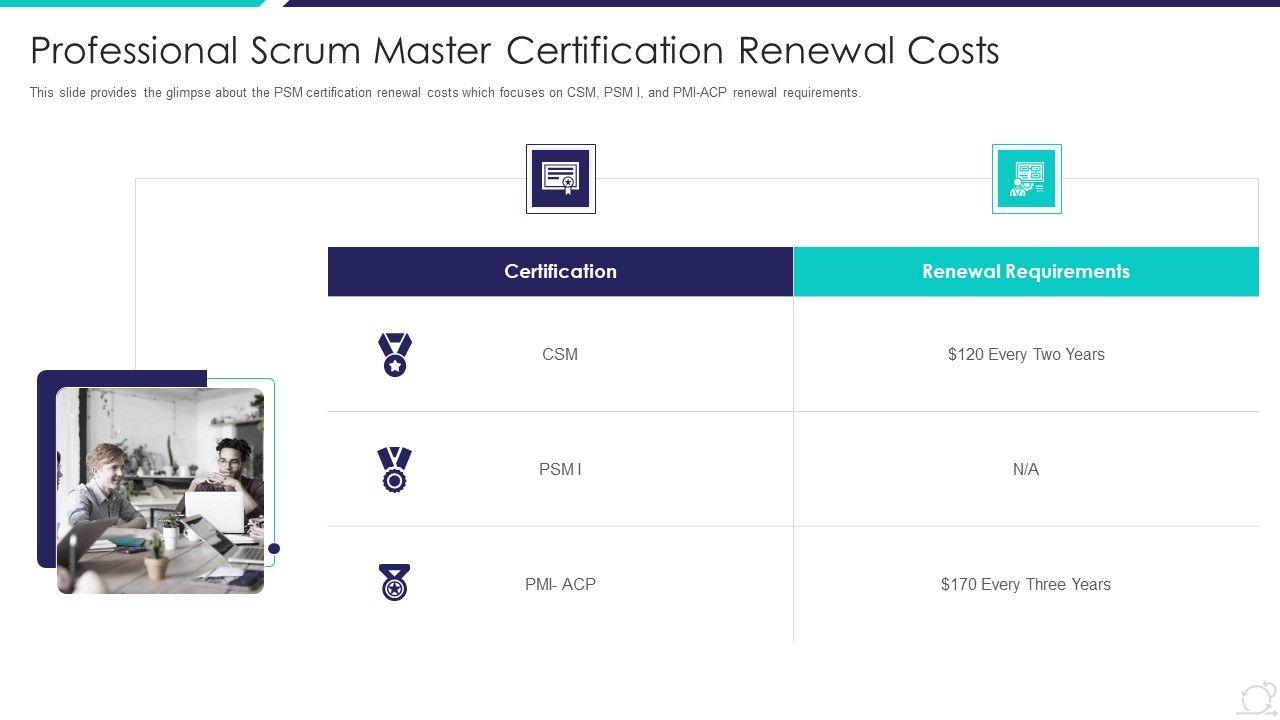Click the Renewal Requirements column header
Image resolution: width=1280 pixels, height=720 pixels.
click(x=1026, y=272)
